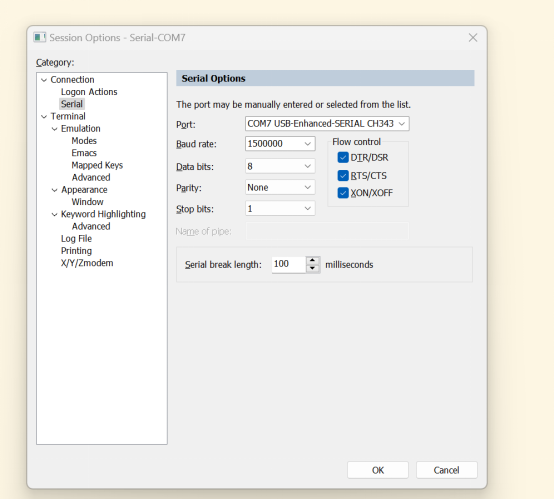Select Logon Actions category
554x500 pixels.
(x=89, y=92)
